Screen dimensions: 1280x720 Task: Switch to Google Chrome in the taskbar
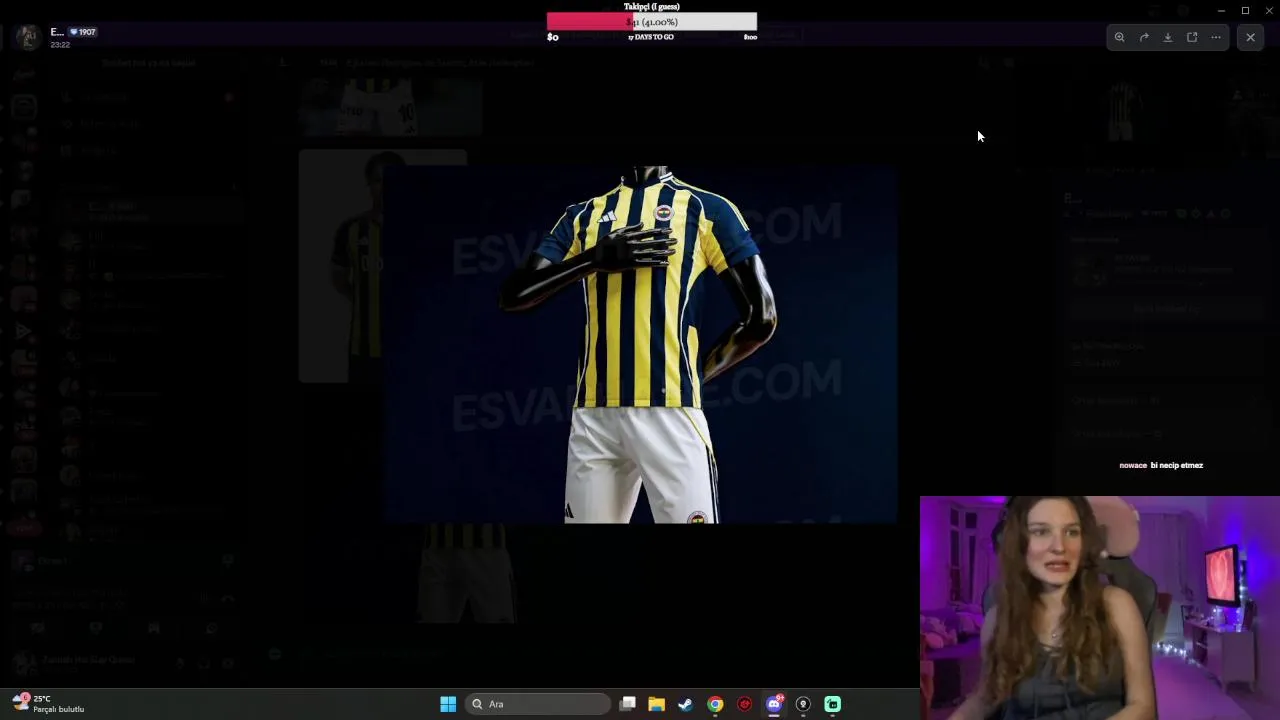pos(715,704)
